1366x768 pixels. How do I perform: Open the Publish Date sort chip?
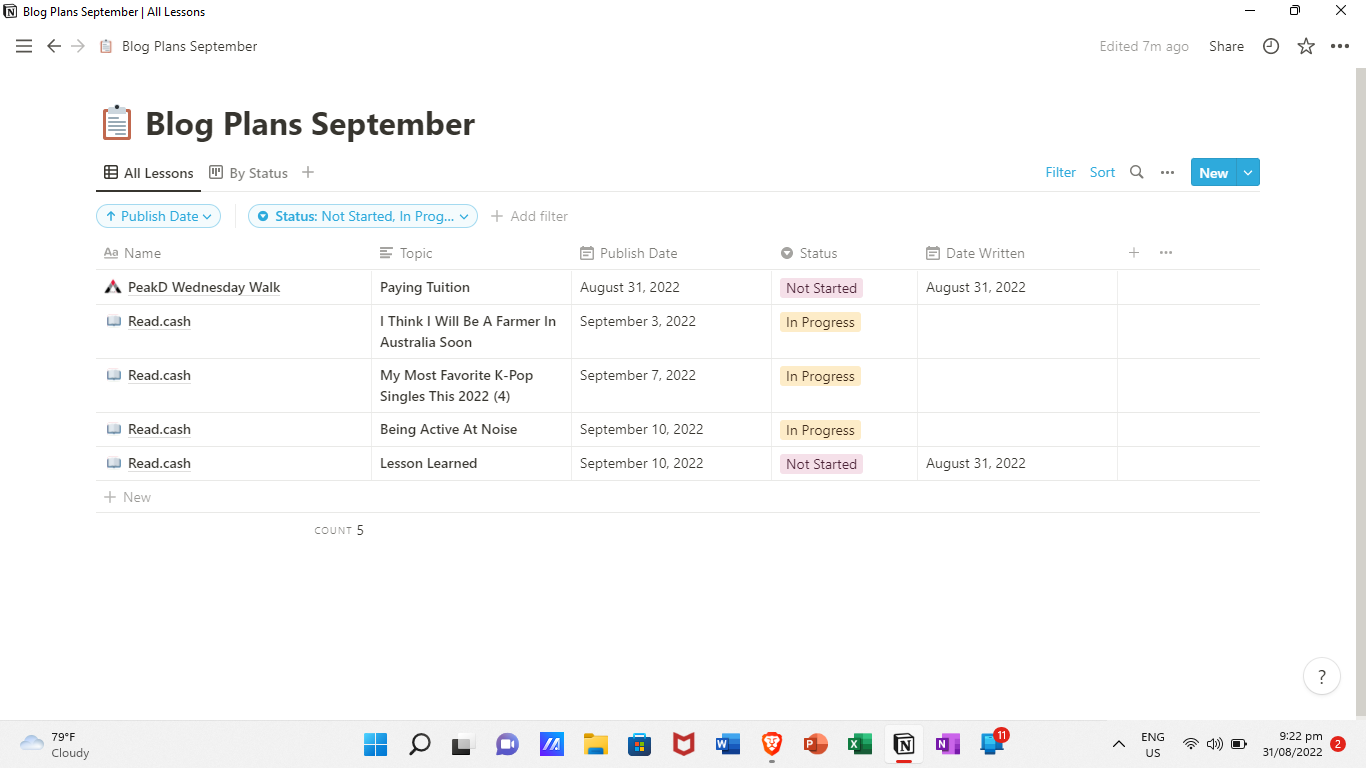[159, 216]
